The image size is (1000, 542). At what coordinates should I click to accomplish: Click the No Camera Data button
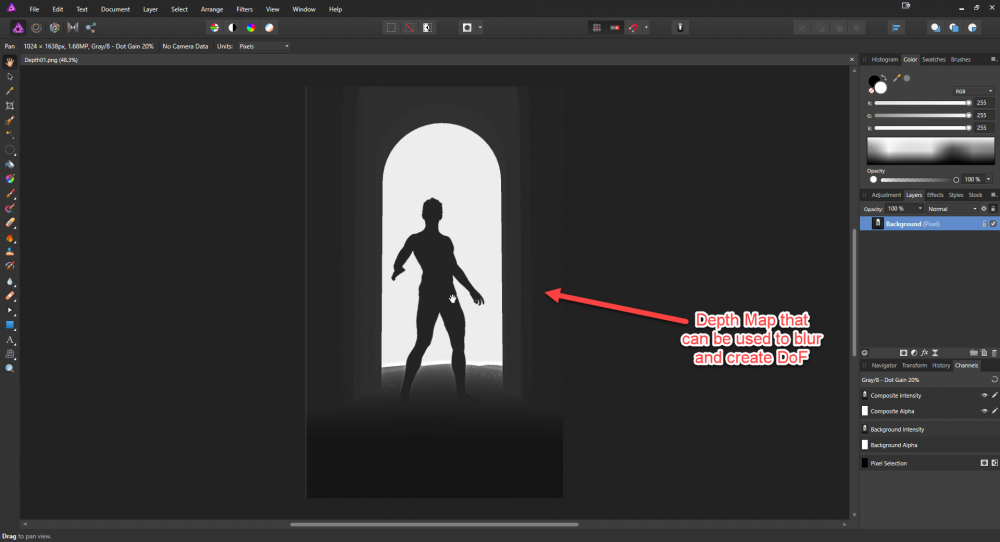coord(185,46)
